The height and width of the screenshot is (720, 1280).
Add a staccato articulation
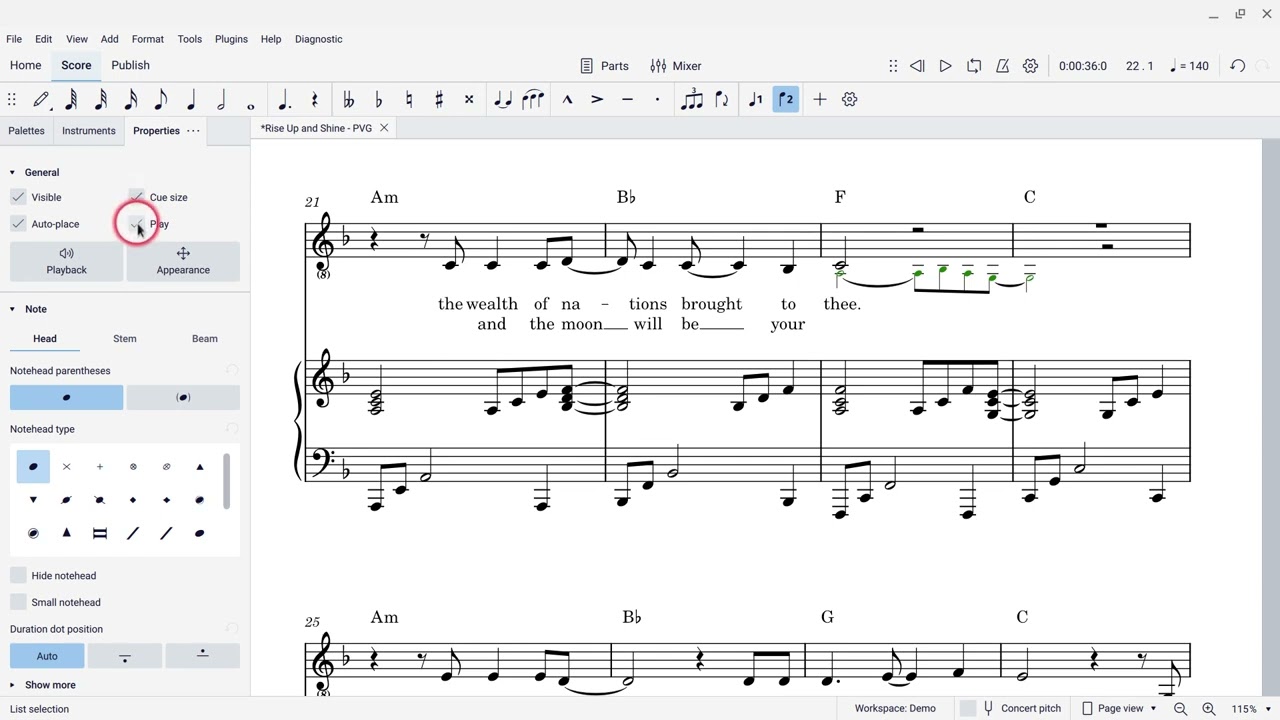click(x=657, y=99)
